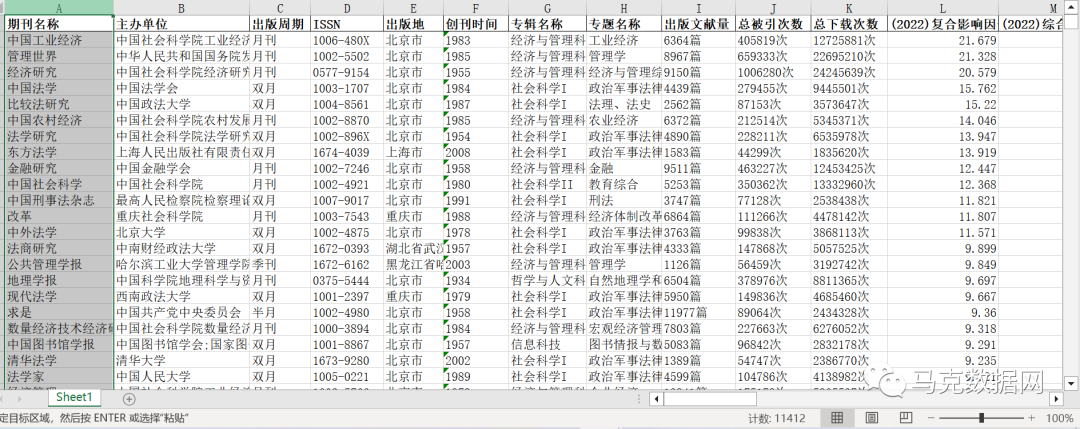Click the 专辑名称 header cell
The width and height of the screenshot is (1080, 429).
coord(548,24)
